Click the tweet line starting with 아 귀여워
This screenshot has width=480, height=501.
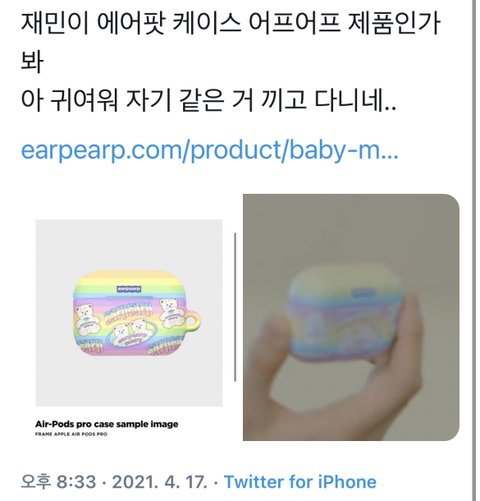click(208, 100)
